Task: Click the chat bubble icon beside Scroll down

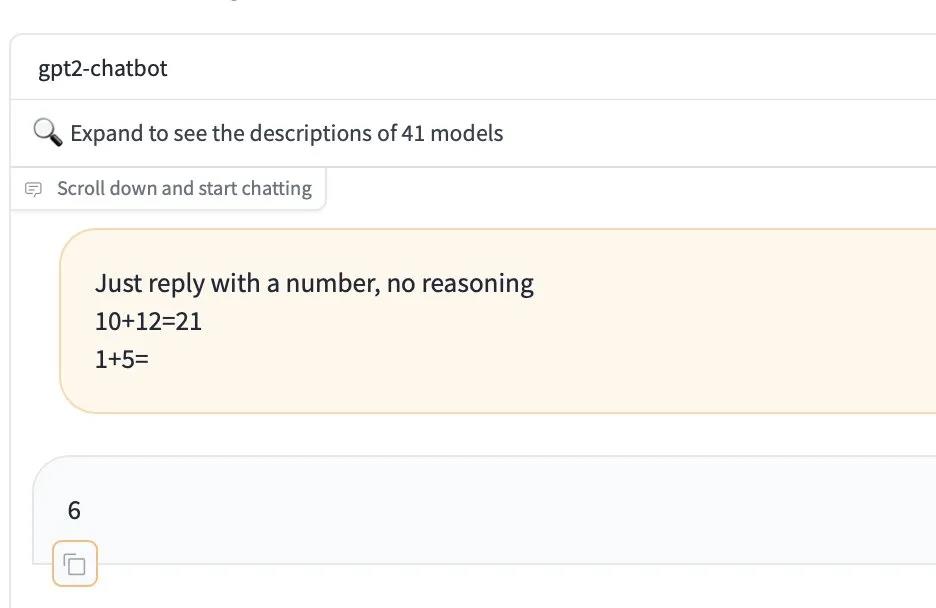Action: click(x=34, y=189)
